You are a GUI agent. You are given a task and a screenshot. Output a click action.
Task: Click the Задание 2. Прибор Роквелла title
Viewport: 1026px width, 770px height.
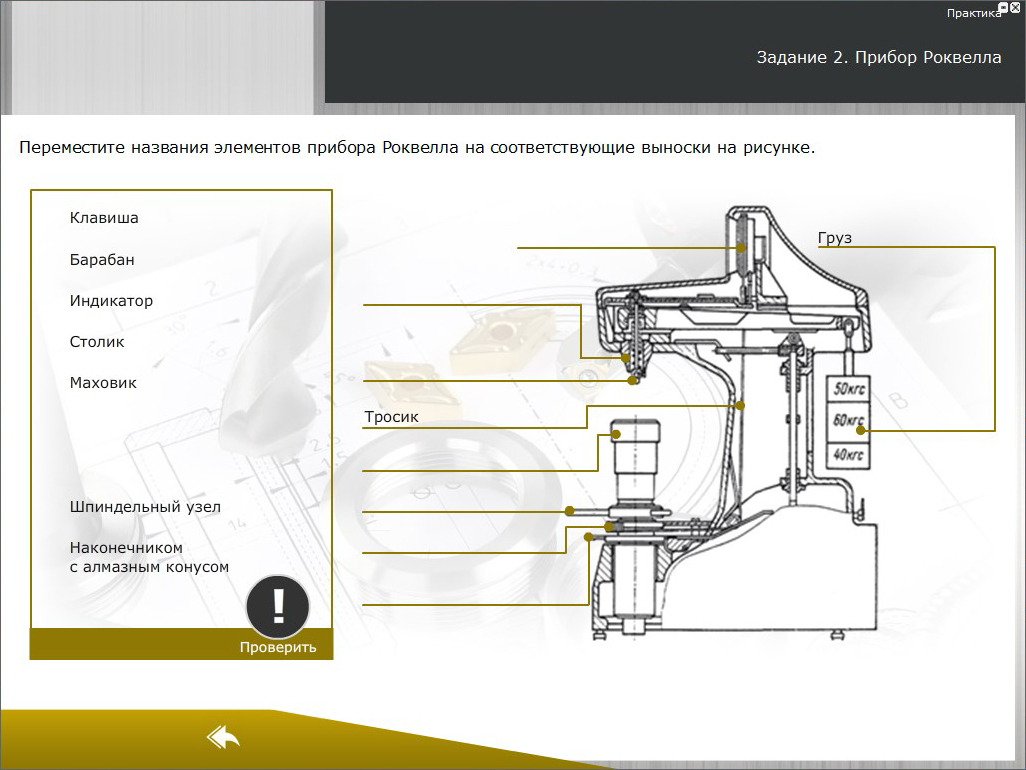(878, 58)
